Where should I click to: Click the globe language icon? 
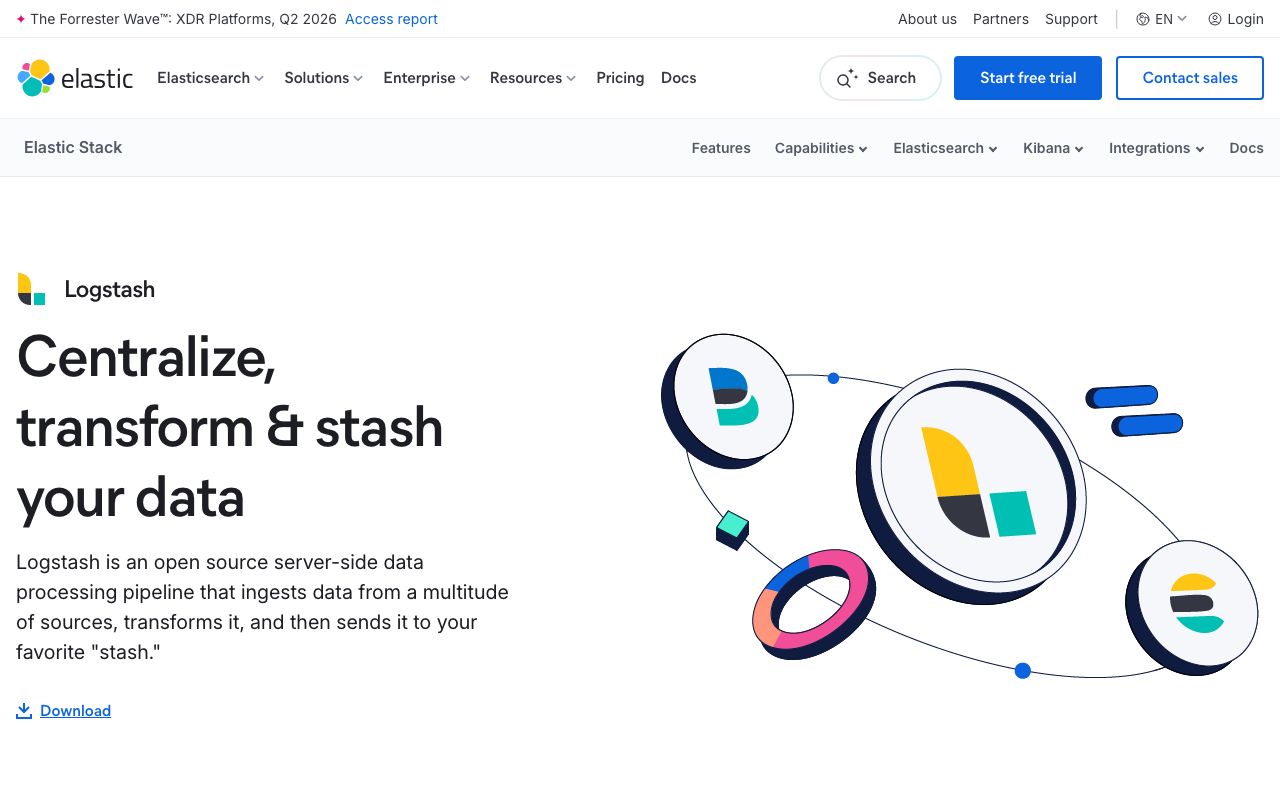point(1142,19)
